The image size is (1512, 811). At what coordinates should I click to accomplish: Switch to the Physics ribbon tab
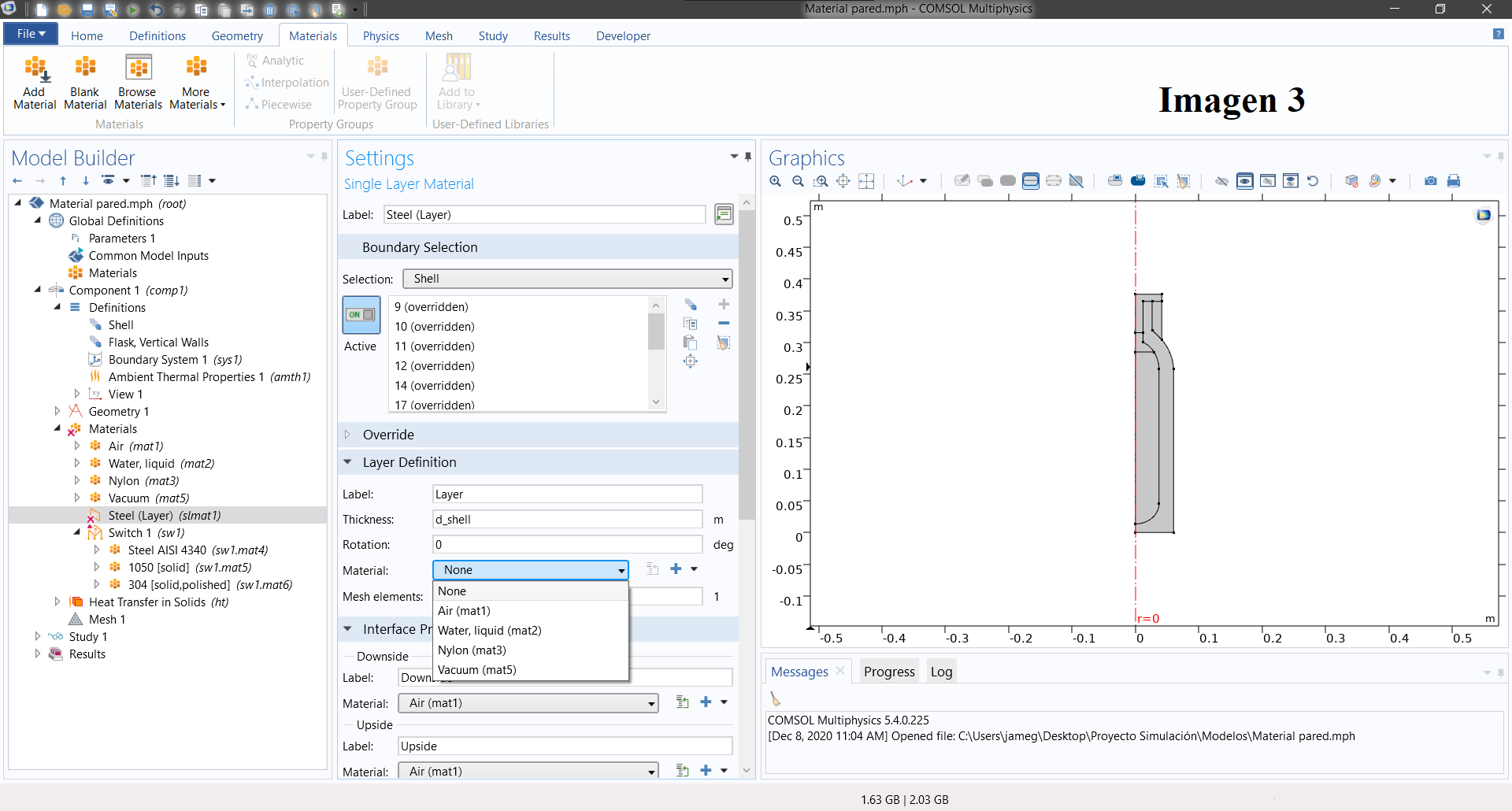pyautogui.click(x=380, y=36)
